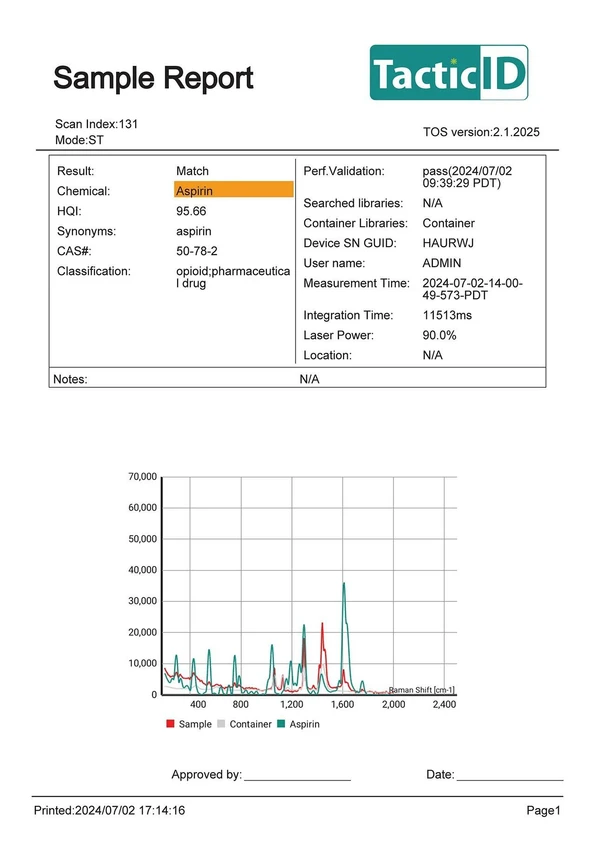Click the Synonyms value aspirin
The image size is (595, 842).
(x=194, y=231)
